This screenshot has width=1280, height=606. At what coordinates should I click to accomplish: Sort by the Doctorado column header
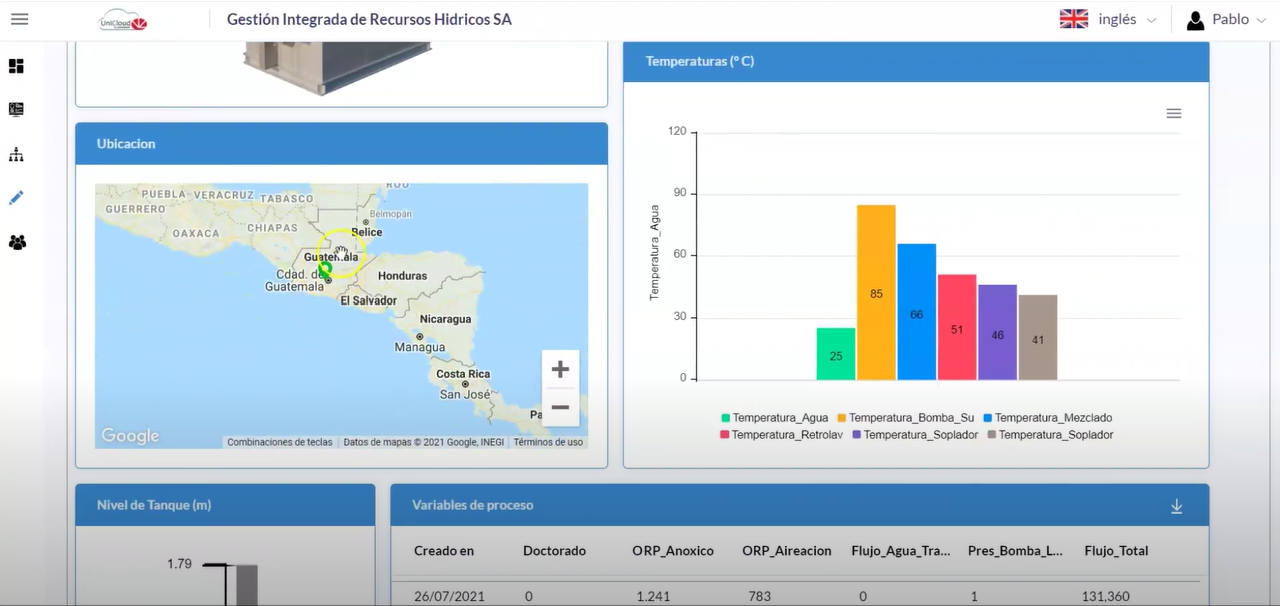[x=554, y=551]
